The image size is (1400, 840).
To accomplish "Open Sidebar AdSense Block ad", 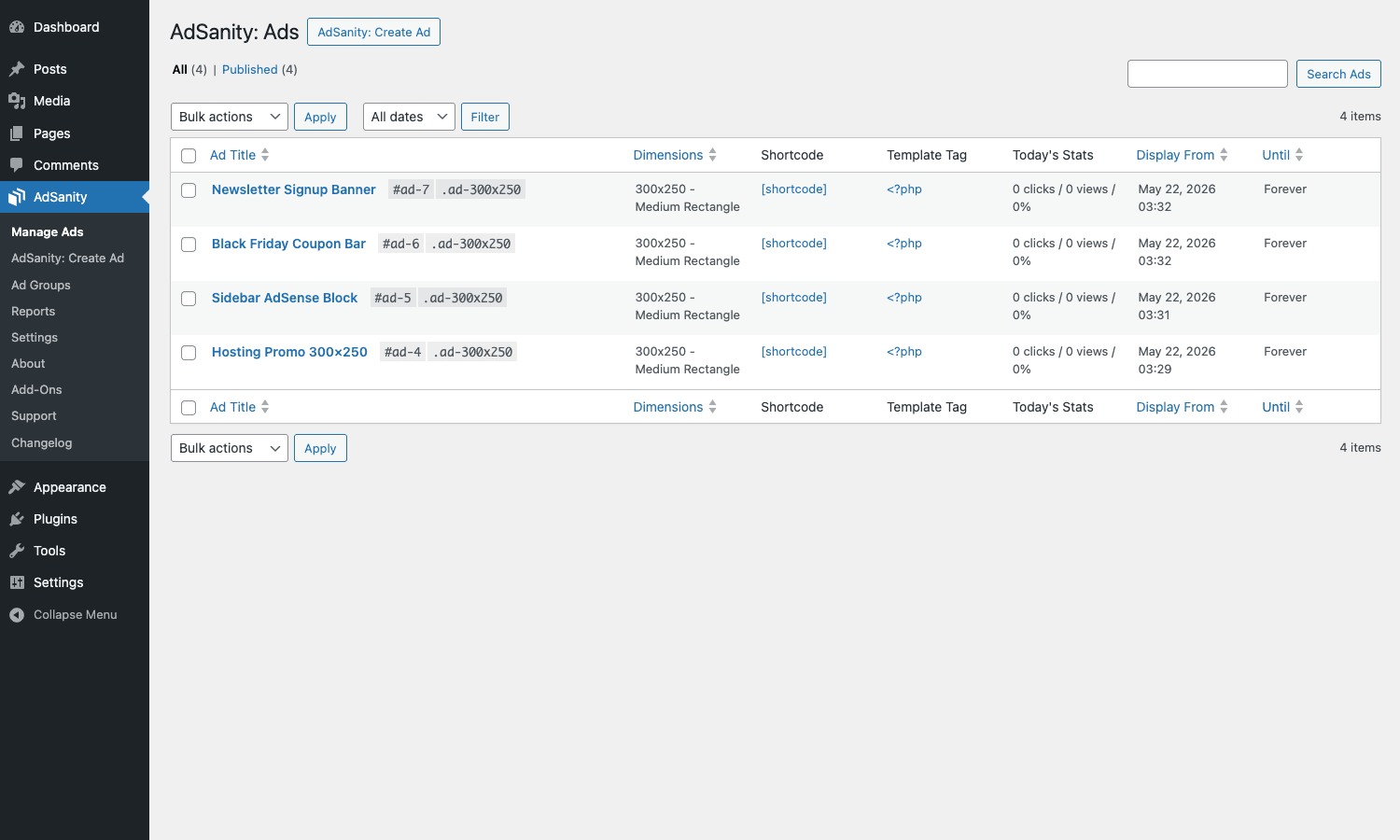I will pos(285,298).
